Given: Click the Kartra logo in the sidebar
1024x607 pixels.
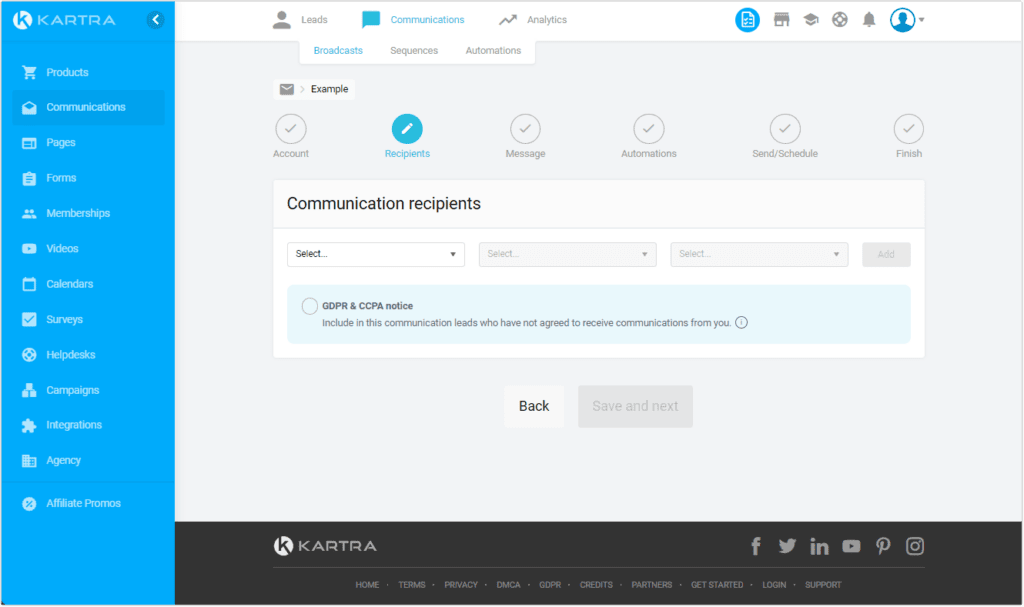Looking at the screenshot, I should (x=64, y=20).
